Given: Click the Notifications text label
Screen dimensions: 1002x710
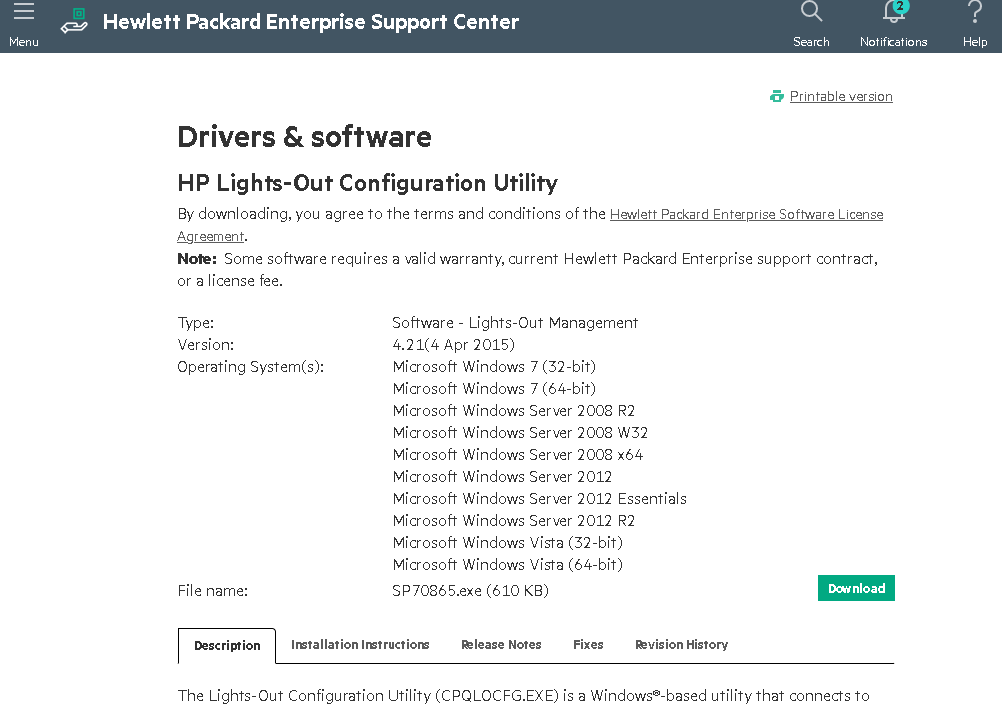Looking at the screenshot, I should [x=893, y=42].
